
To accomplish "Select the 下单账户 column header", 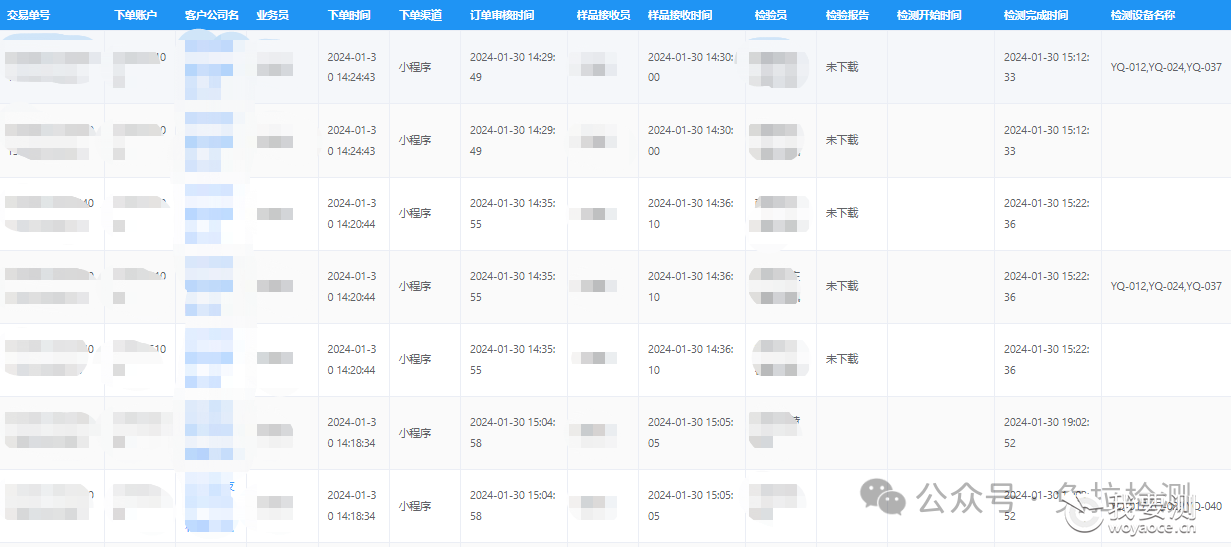I will 135,16.
